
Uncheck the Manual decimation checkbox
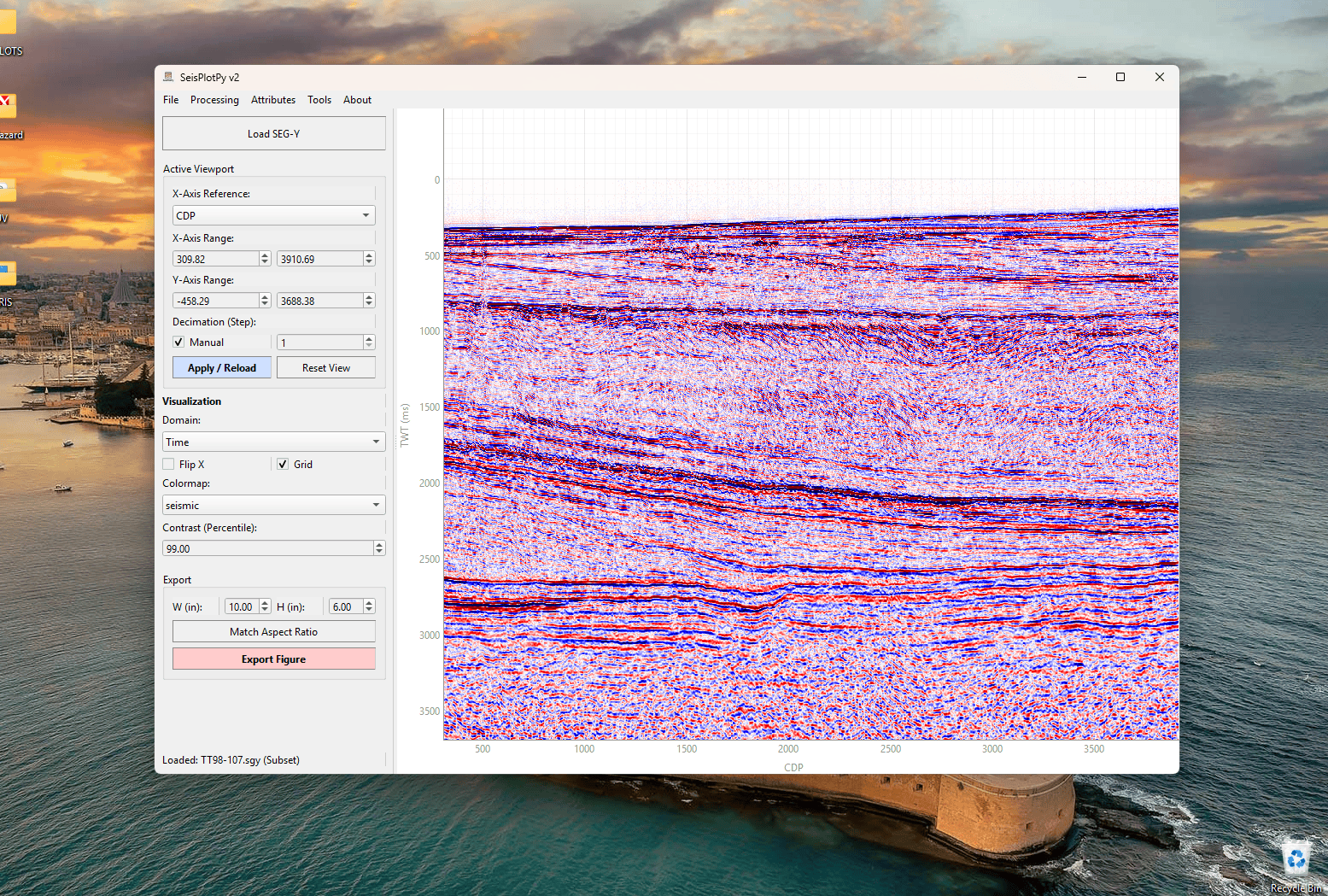coord(178,342)
